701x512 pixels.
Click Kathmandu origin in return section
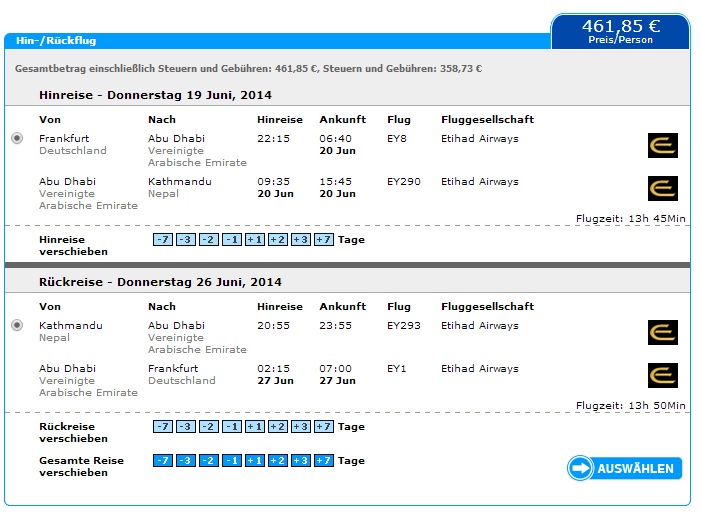[x=71, y=326]
